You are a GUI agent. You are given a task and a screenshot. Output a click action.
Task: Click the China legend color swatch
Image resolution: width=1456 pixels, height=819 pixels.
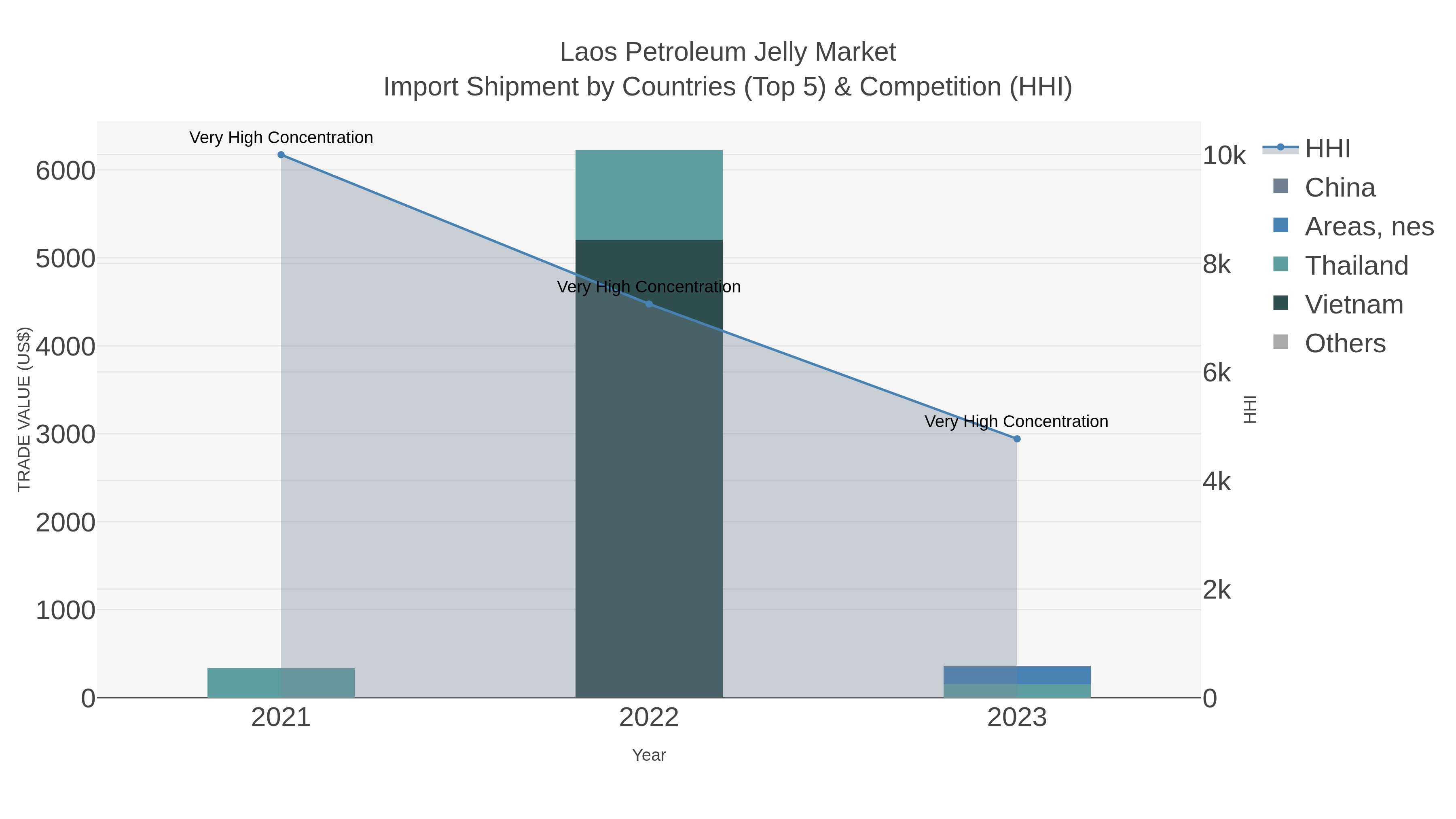[x=1281, y=186]
